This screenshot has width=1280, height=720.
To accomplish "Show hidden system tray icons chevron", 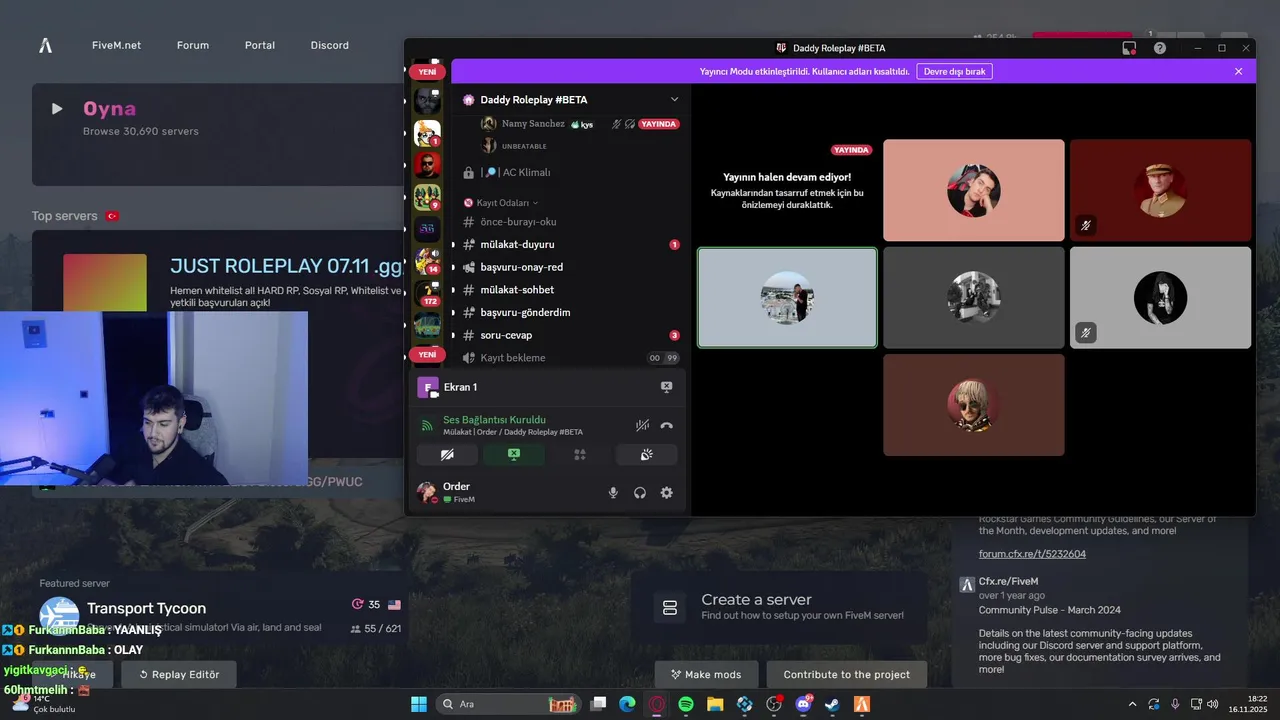I will click(1132, 704).
